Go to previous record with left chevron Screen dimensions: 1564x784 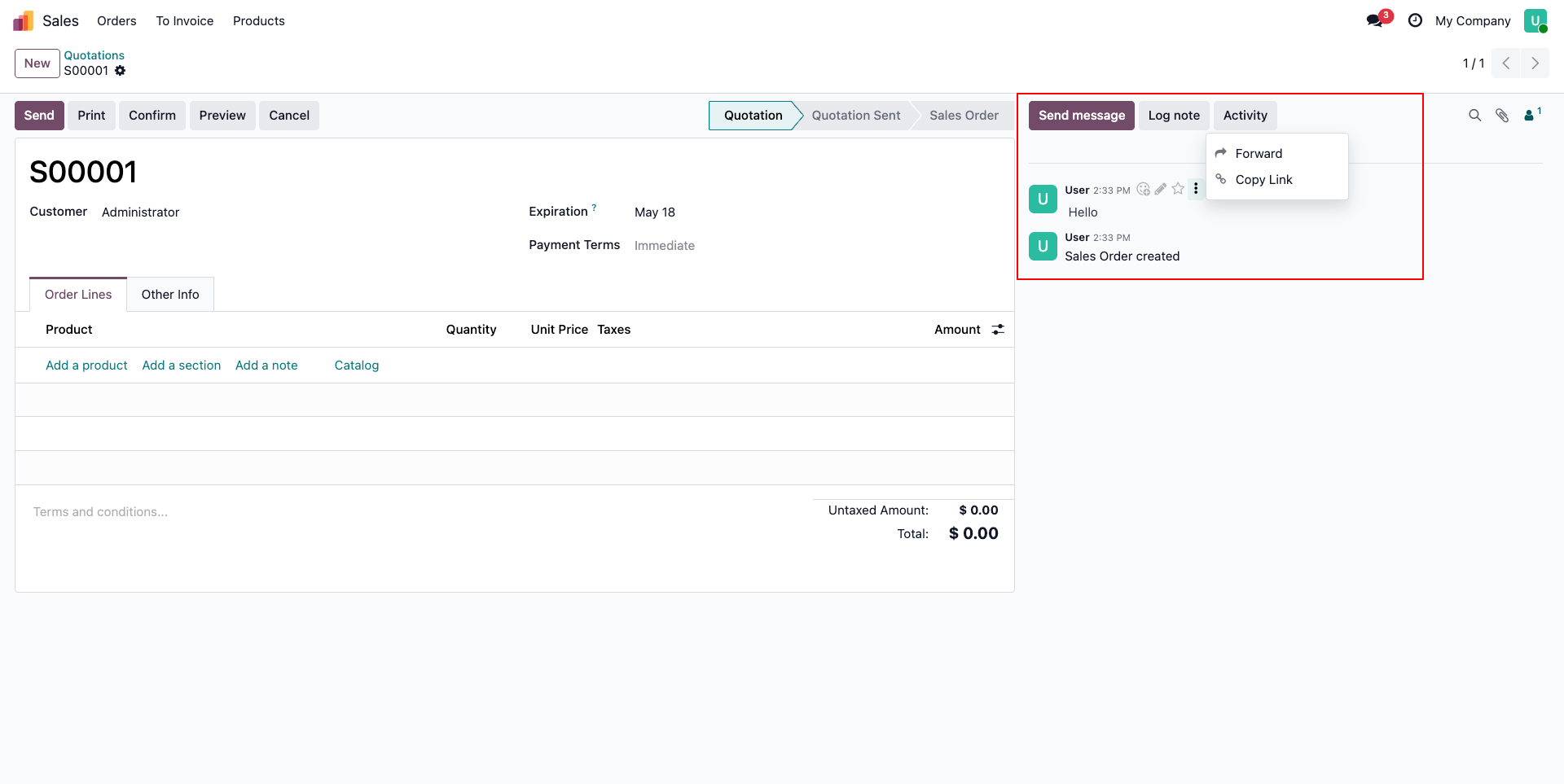[x=1506, y=64]
